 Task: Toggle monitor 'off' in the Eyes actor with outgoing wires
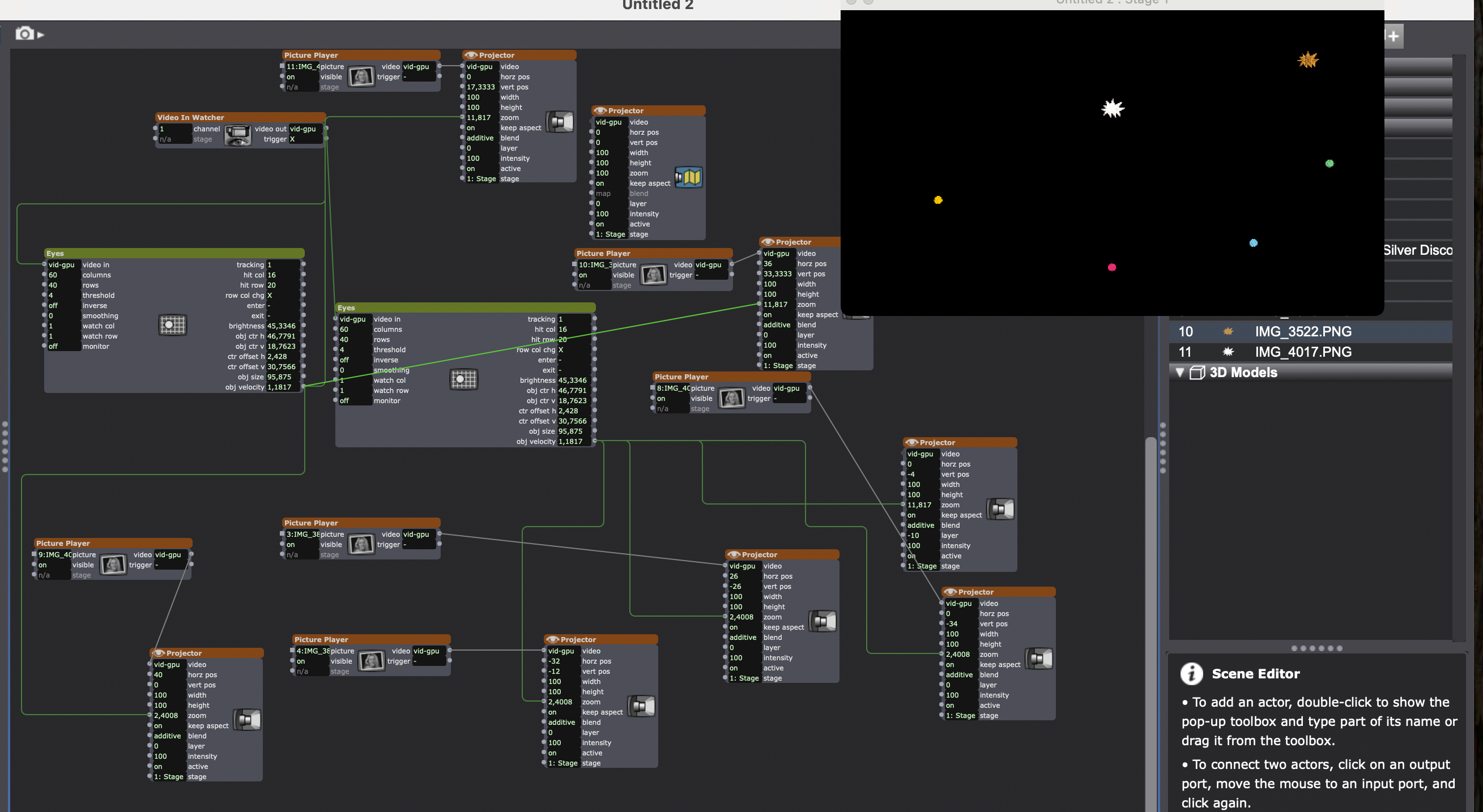coord(355,400)
